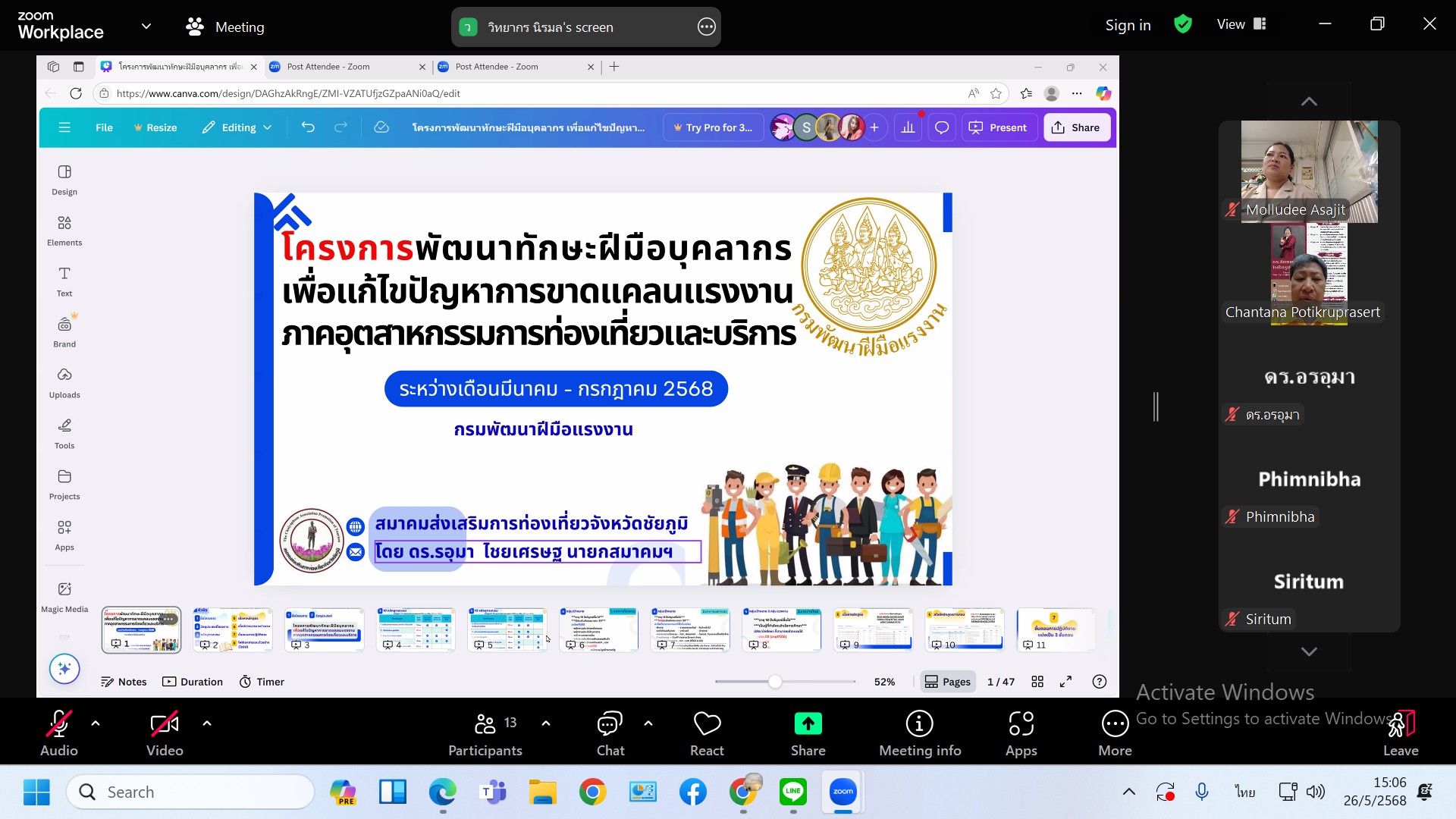
Task: Toggle the Zoom Participants panel
Action: point(485,733)
